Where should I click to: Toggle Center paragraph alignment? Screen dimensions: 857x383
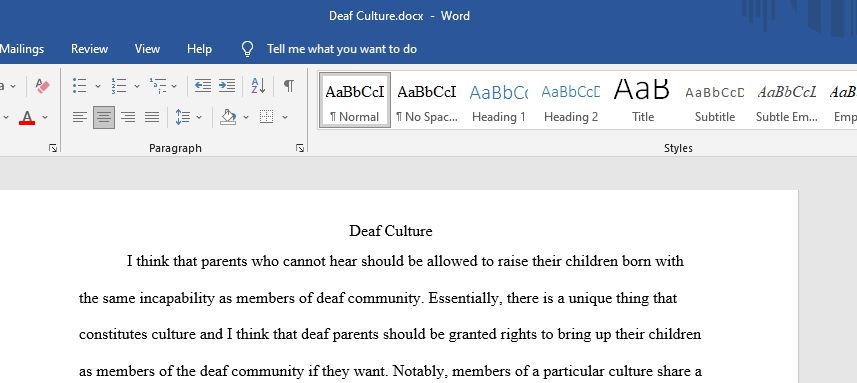pos(104,117)
